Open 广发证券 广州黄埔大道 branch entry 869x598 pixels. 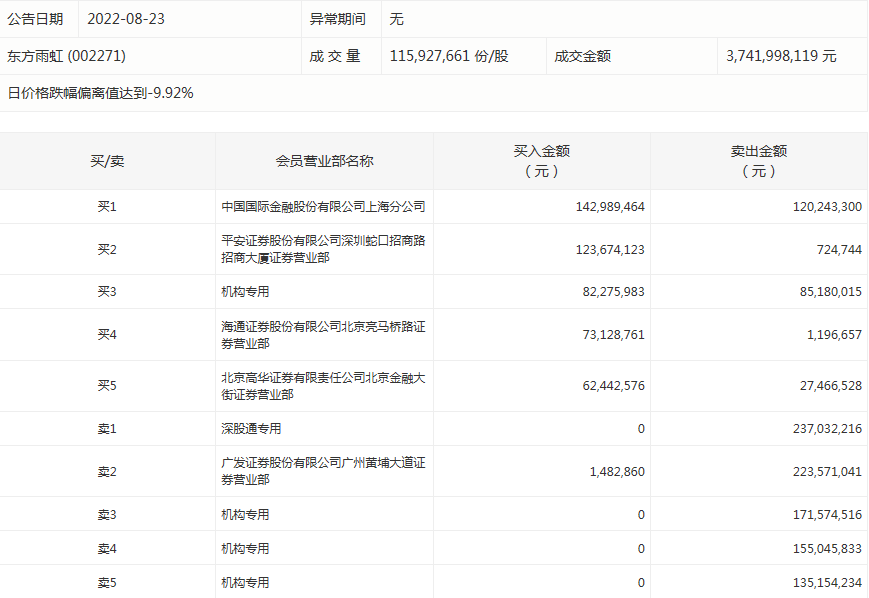tap(323, 471)
